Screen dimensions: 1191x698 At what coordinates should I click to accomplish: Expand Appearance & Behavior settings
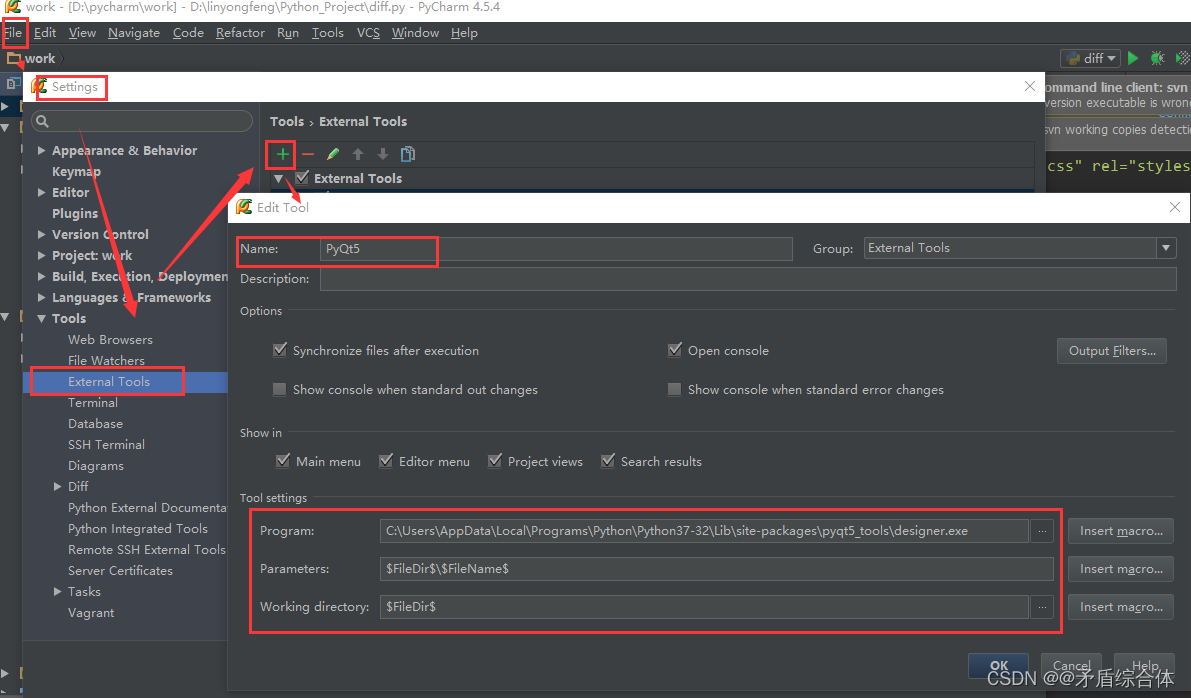[41, 150]
